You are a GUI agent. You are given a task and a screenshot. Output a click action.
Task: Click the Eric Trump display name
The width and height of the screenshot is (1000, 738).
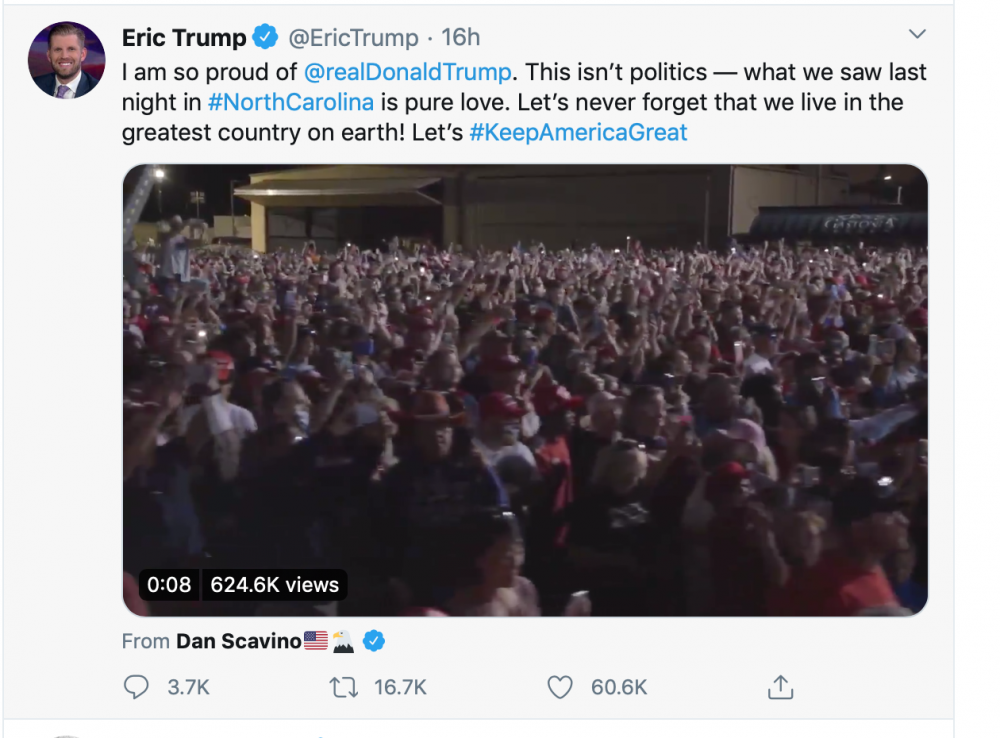(184, 38)
